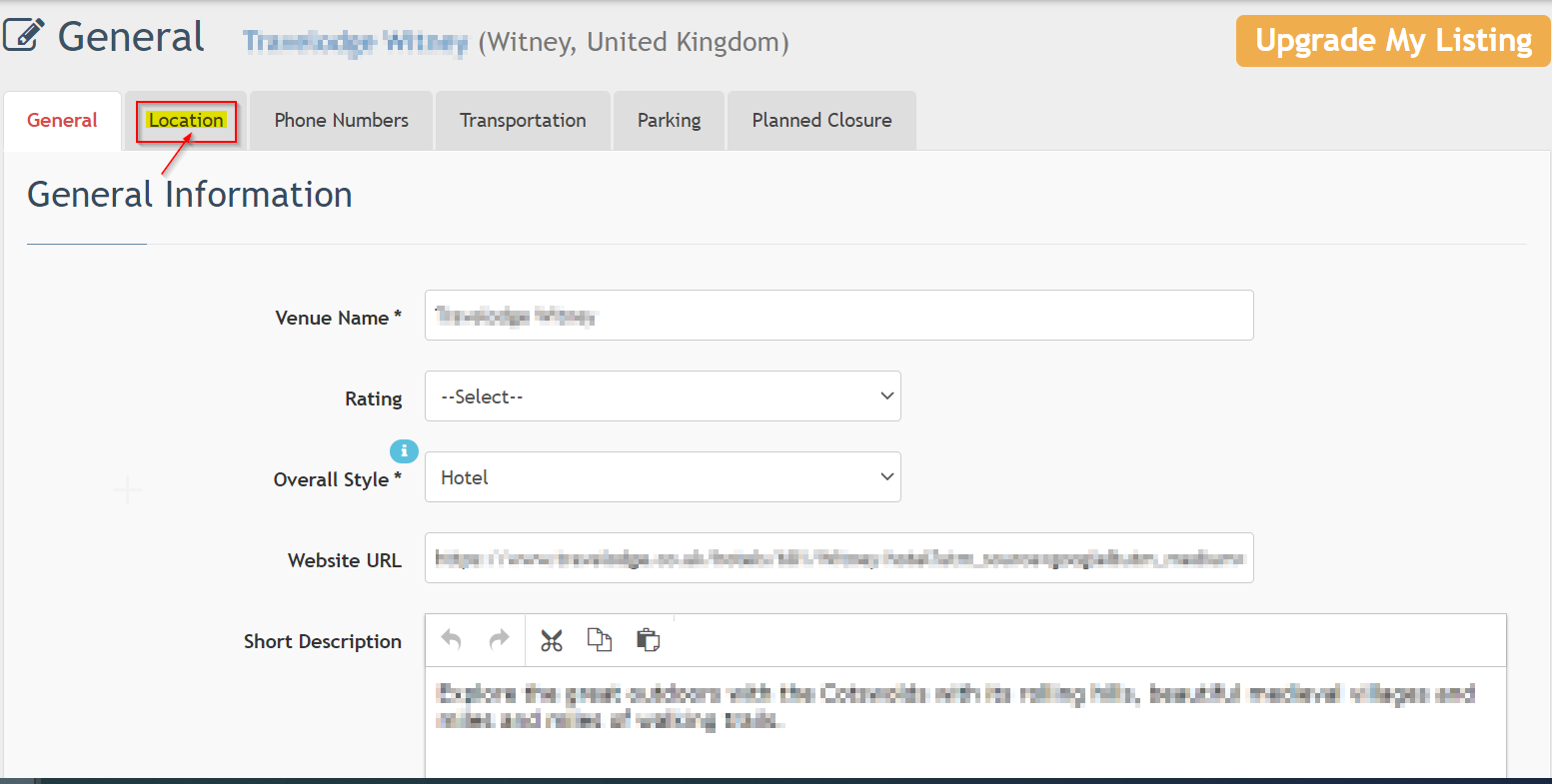This screenshot has height=784, width=1552.
Task: Open the Phone Numbers tab
Action: click(x=342, y=121)
